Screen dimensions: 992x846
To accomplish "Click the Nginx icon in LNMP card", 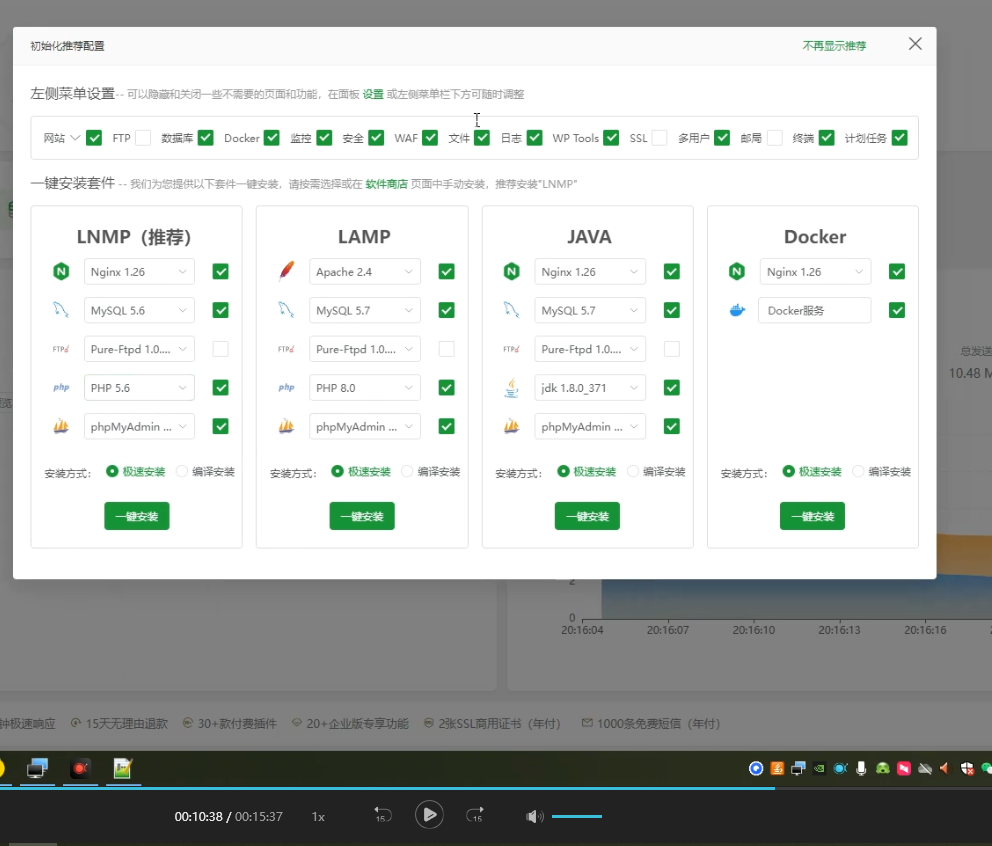I will 61,272.
